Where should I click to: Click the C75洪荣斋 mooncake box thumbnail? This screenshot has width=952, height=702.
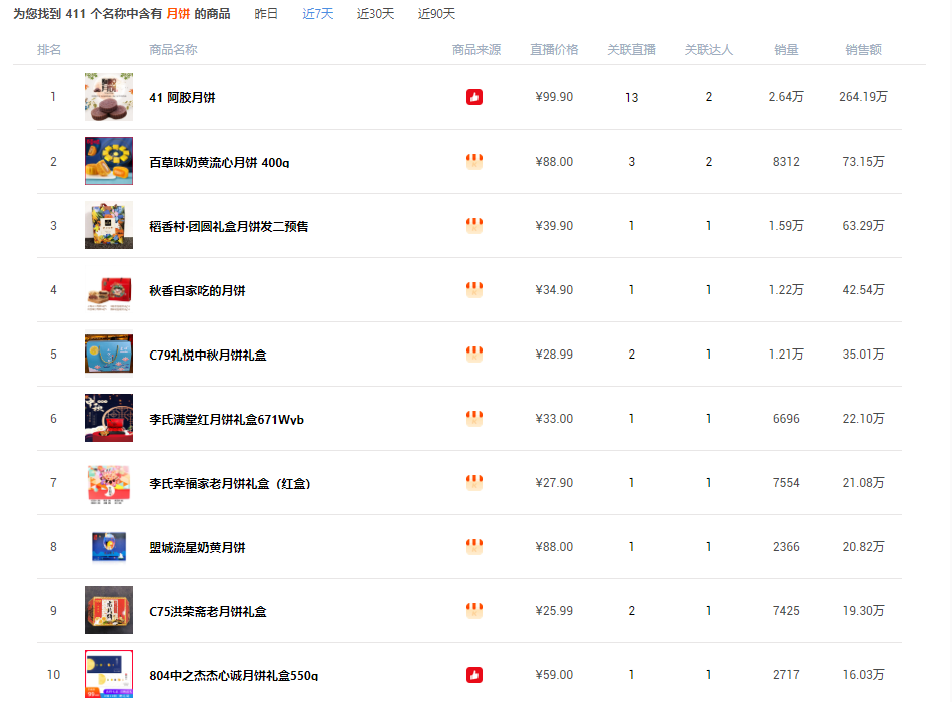click(x=109, y=610)
